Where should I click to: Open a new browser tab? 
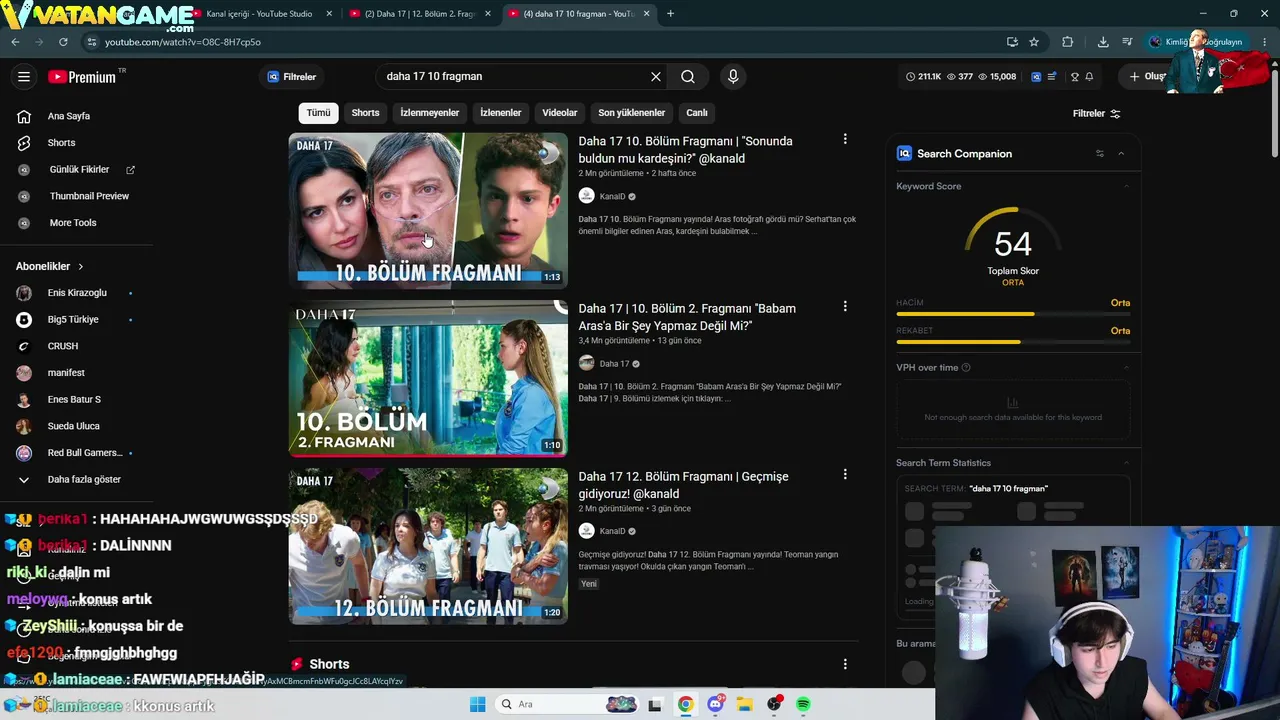[x=670, y=14]
